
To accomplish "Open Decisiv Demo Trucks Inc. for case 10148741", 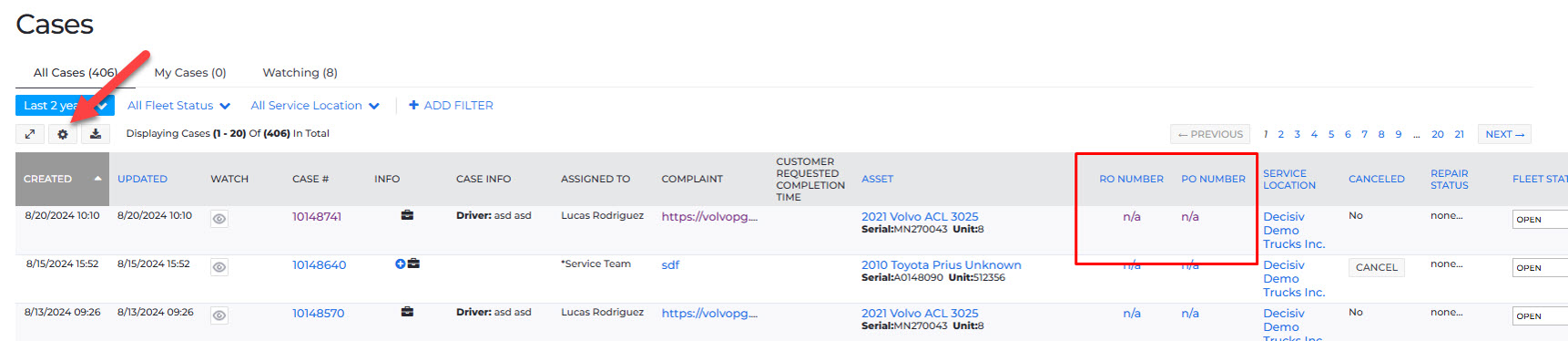I will pyautogui.click(x=1294, y=231).
